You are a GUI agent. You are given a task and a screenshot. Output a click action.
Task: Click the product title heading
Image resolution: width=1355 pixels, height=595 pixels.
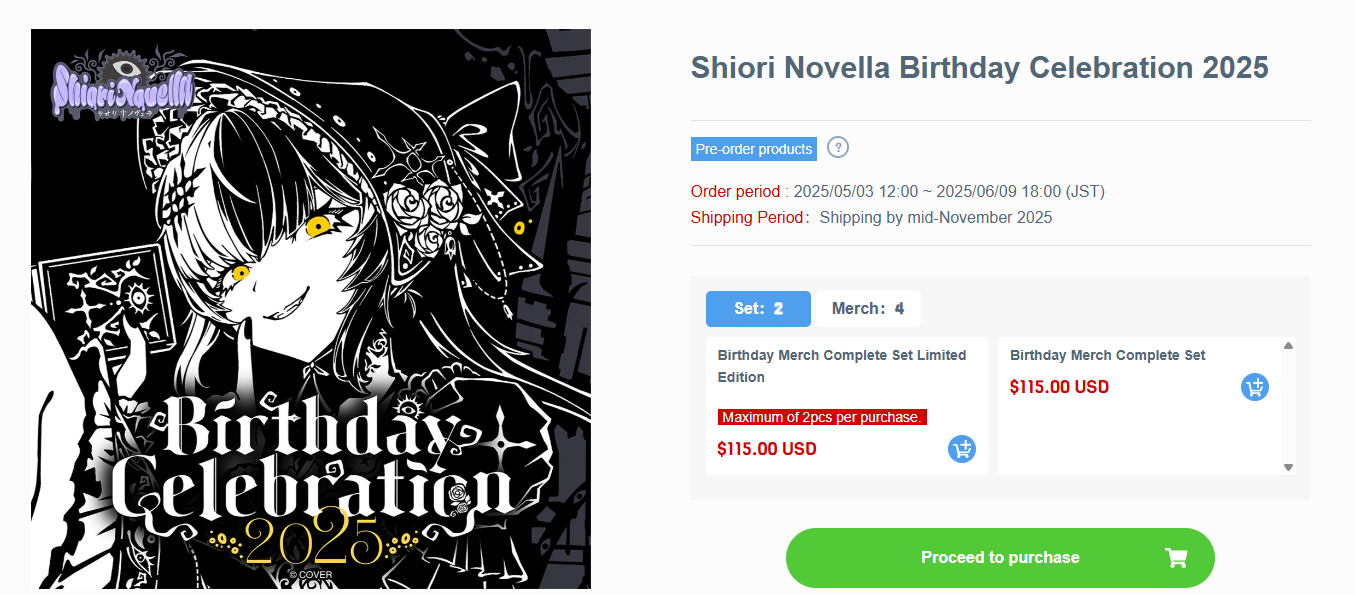979,68
